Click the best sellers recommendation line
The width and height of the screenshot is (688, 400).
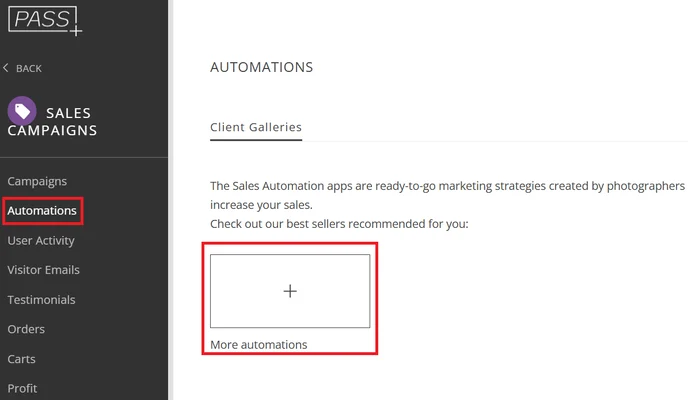pyautogui.click(x=339, y=223)
